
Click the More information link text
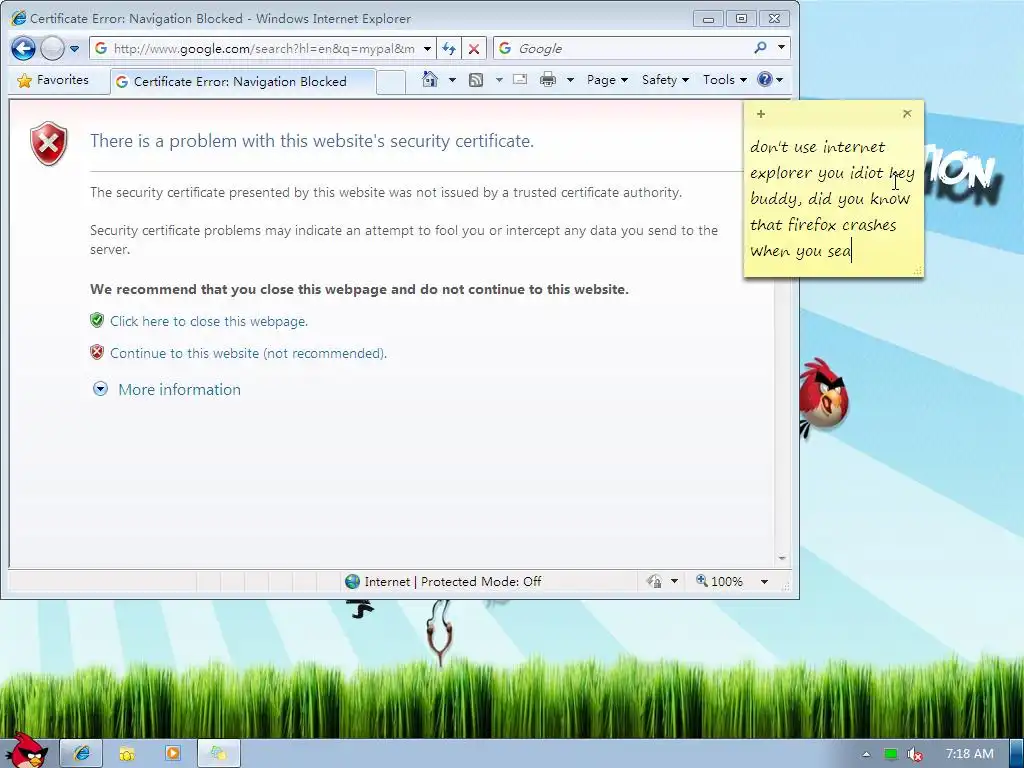point(180,389)
